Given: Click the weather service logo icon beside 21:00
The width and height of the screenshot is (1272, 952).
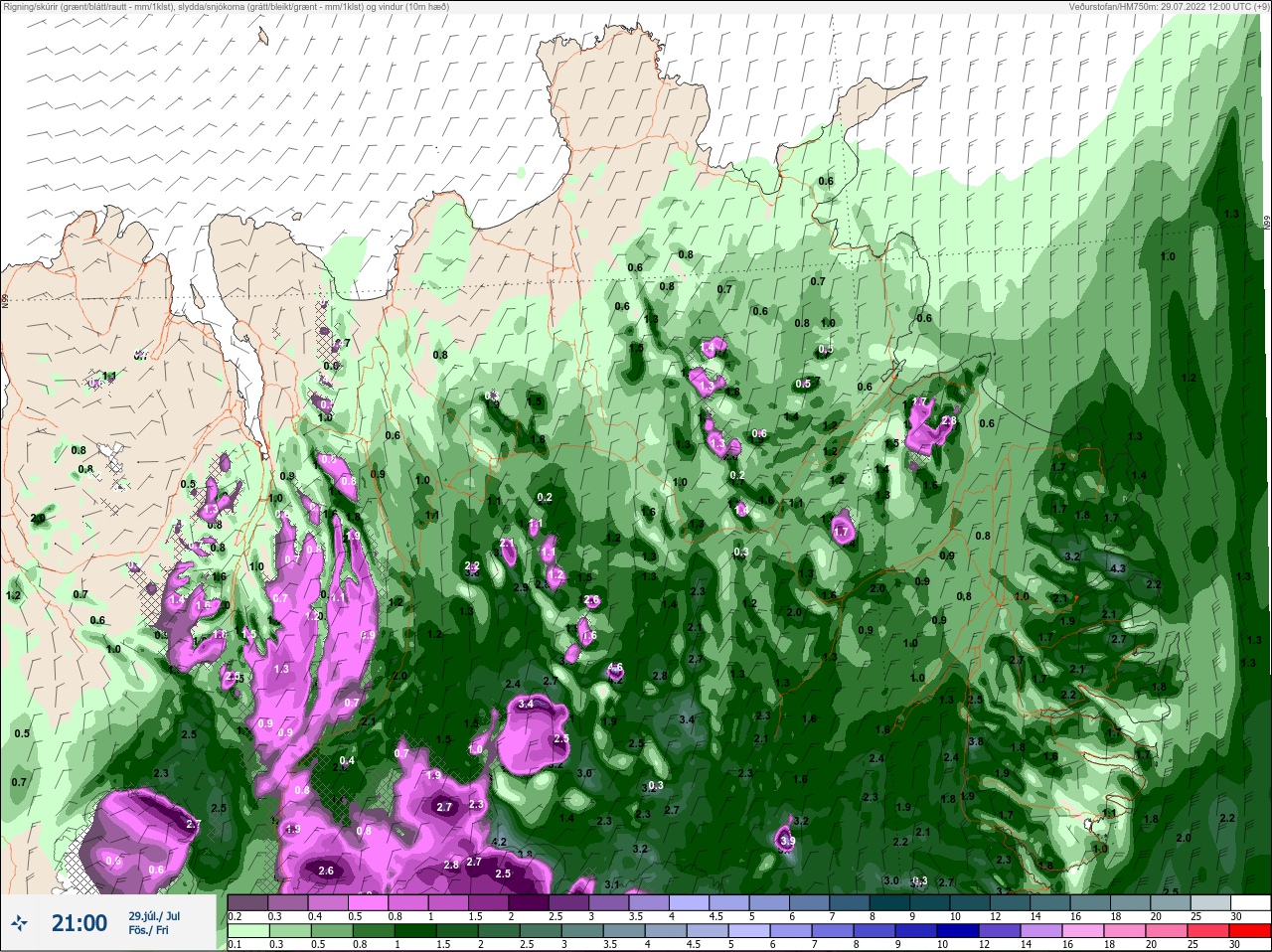Looking at the screenshot, I should pyautogui.click(x=20, y=923).
